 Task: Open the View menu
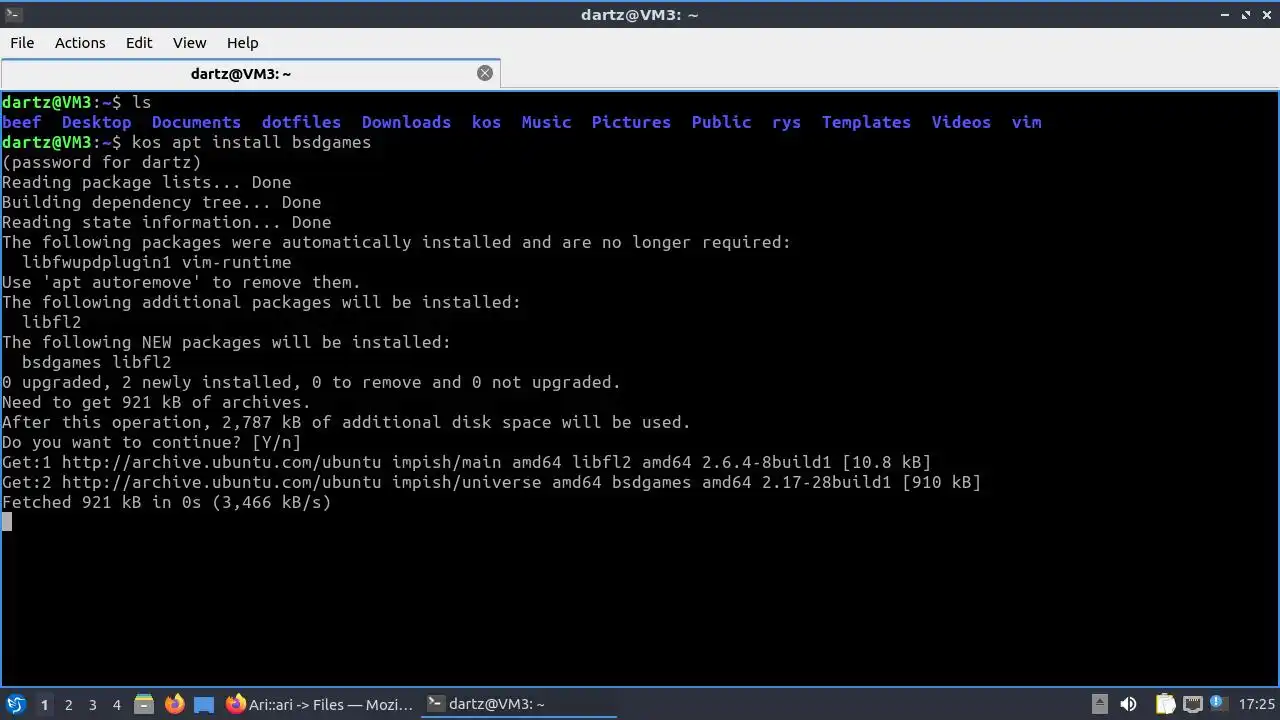(189, 43)
